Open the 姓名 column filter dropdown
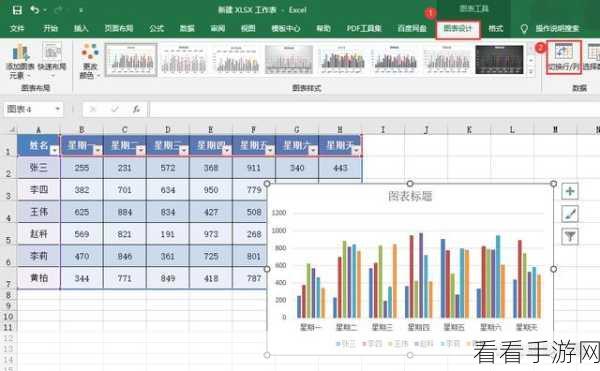Image resolution: width=600 pixels, height=371 pixels. point(54,151)
